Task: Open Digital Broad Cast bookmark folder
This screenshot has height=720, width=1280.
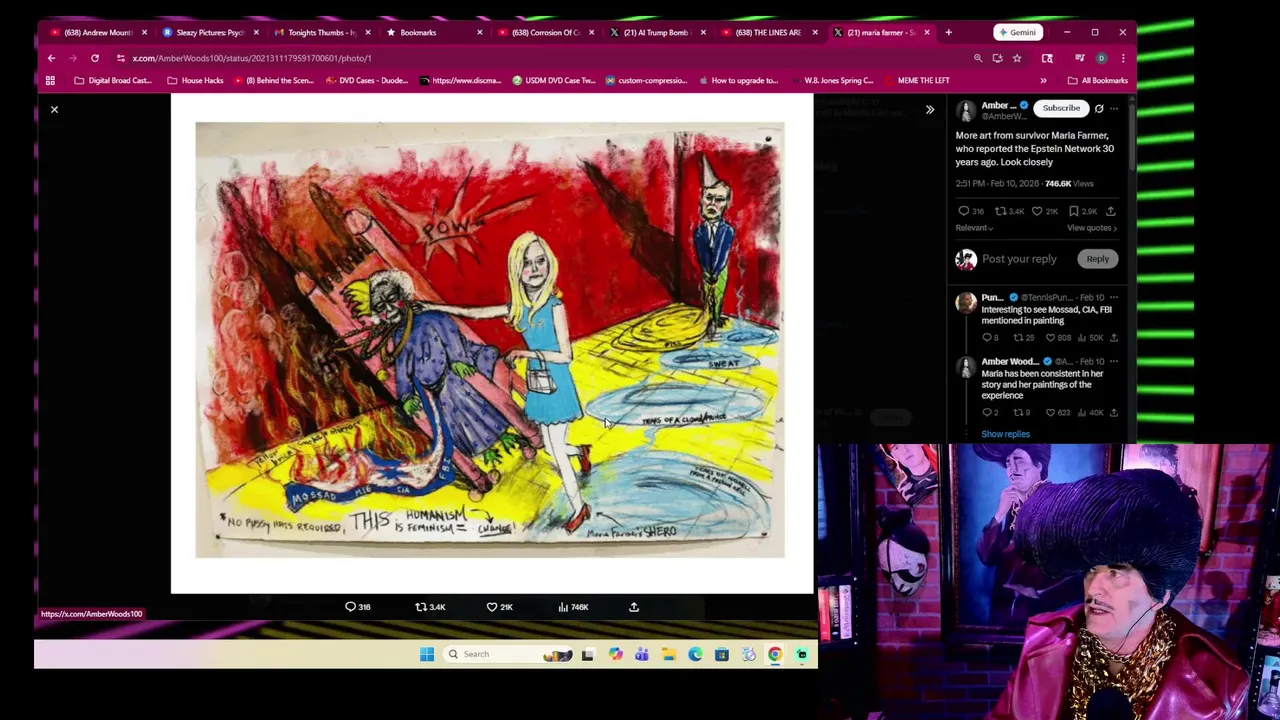Action: click(x=112, y=80)
